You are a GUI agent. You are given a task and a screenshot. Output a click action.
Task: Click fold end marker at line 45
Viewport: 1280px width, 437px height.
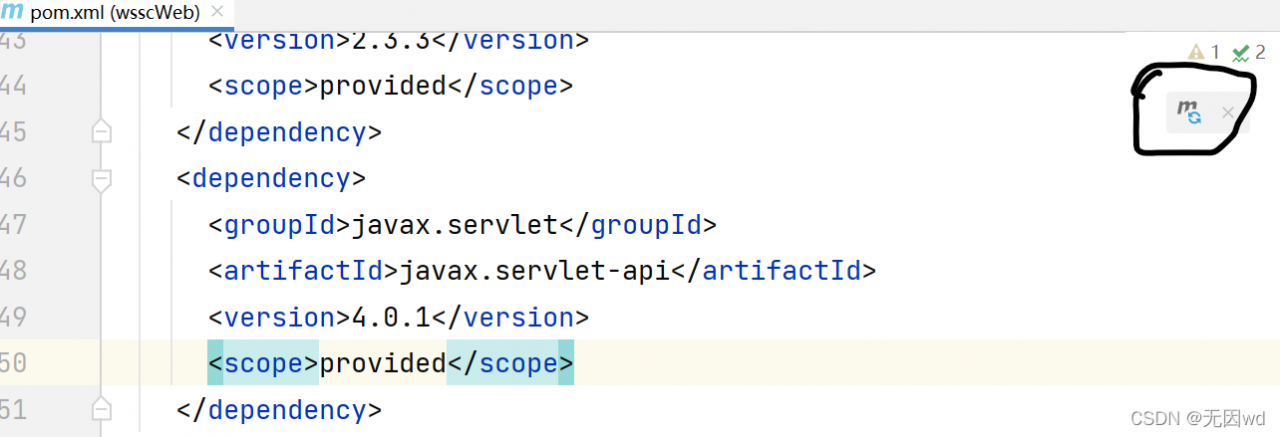[100, 132]
